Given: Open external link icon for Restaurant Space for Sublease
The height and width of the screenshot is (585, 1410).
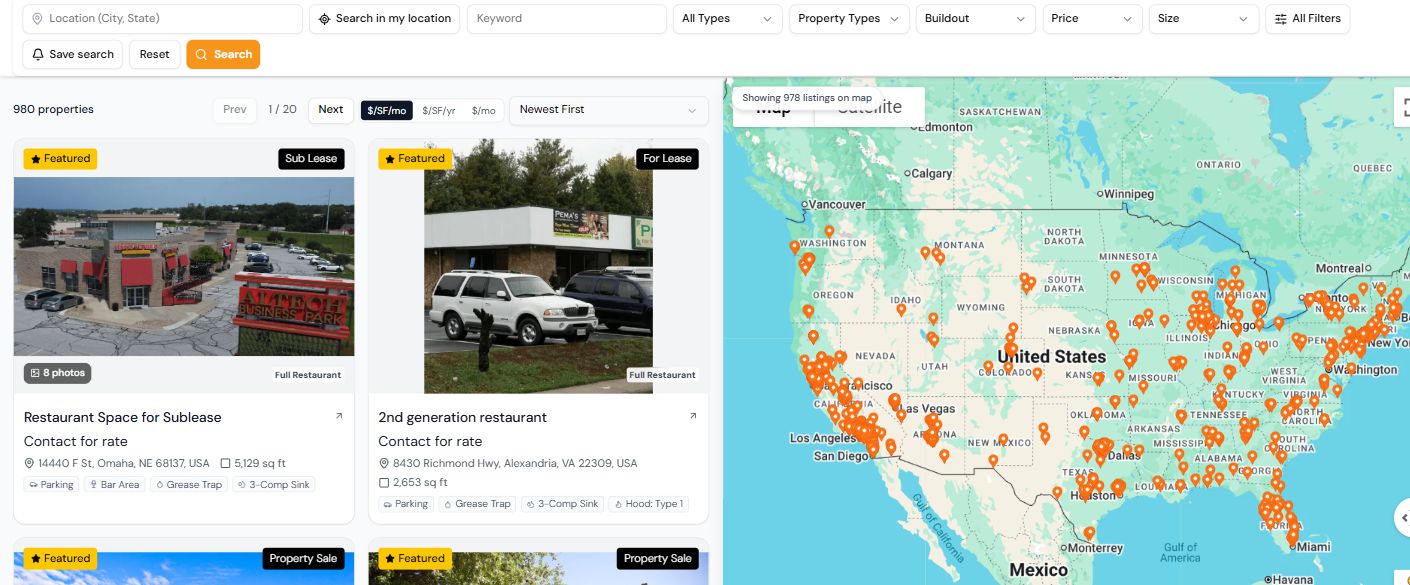Looking at the screenshot, I should [338, 416].
